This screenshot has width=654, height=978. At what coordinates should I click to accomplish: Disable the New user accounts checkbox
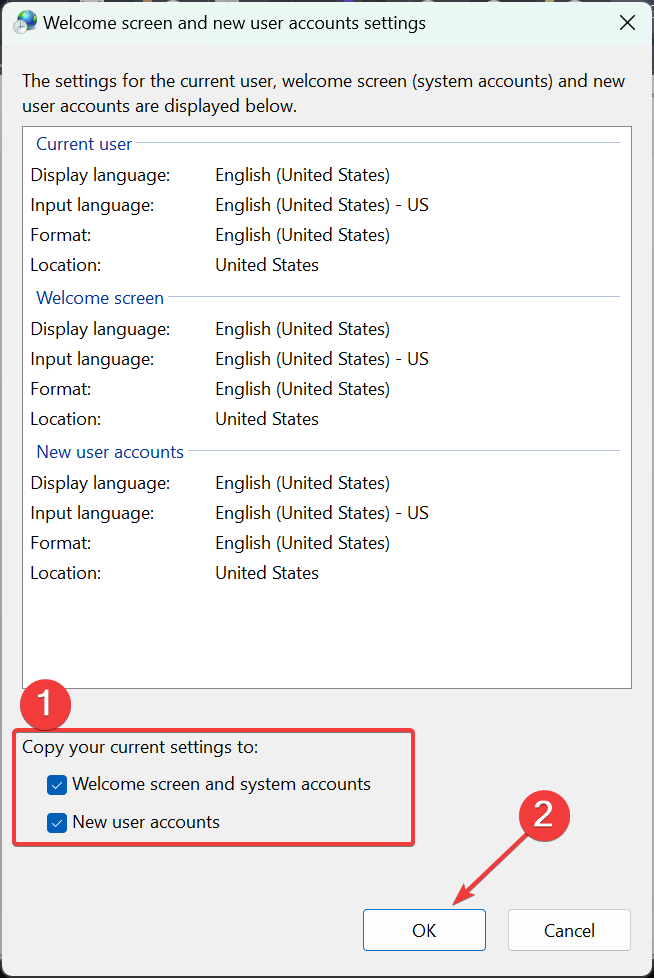[57, 822]
